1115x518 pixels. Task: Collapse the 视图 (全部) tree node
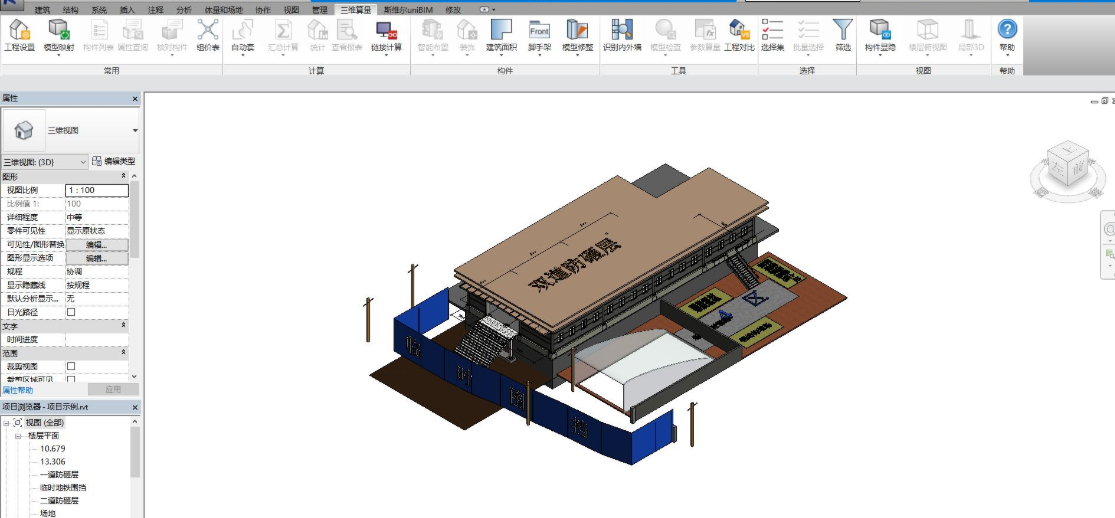pyautogui.click(x=6, y=423)
